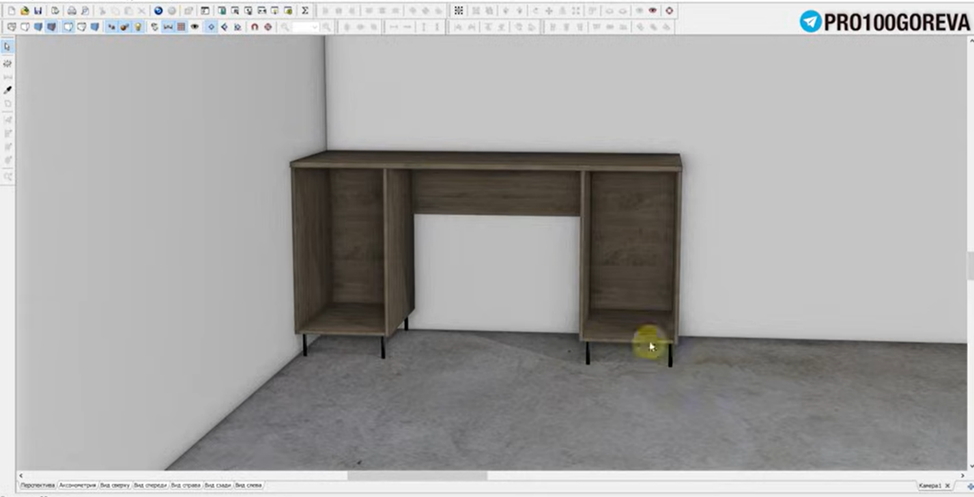Viewport: 974px width, 497px height.
Task: Switch to the Вид сзади tab
Action: point(218,485)
